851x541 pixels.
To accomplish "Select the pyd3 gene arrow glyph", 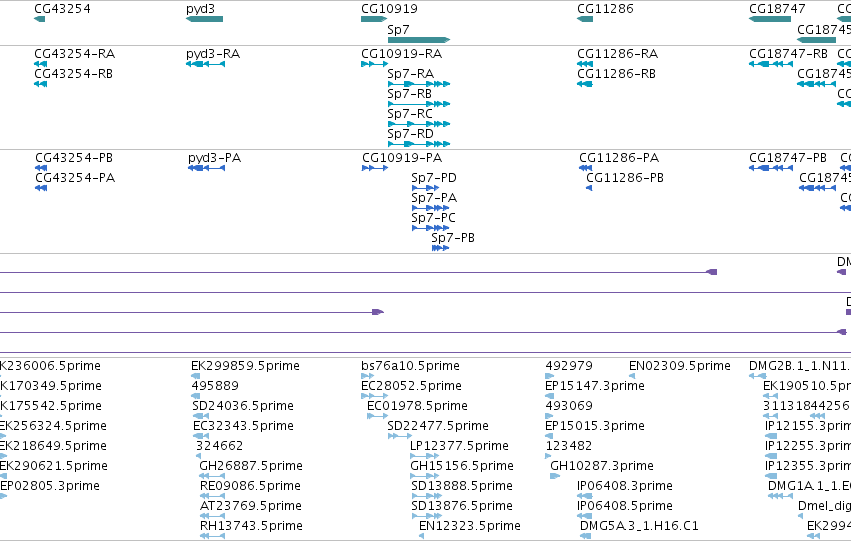I will point(204,19).
